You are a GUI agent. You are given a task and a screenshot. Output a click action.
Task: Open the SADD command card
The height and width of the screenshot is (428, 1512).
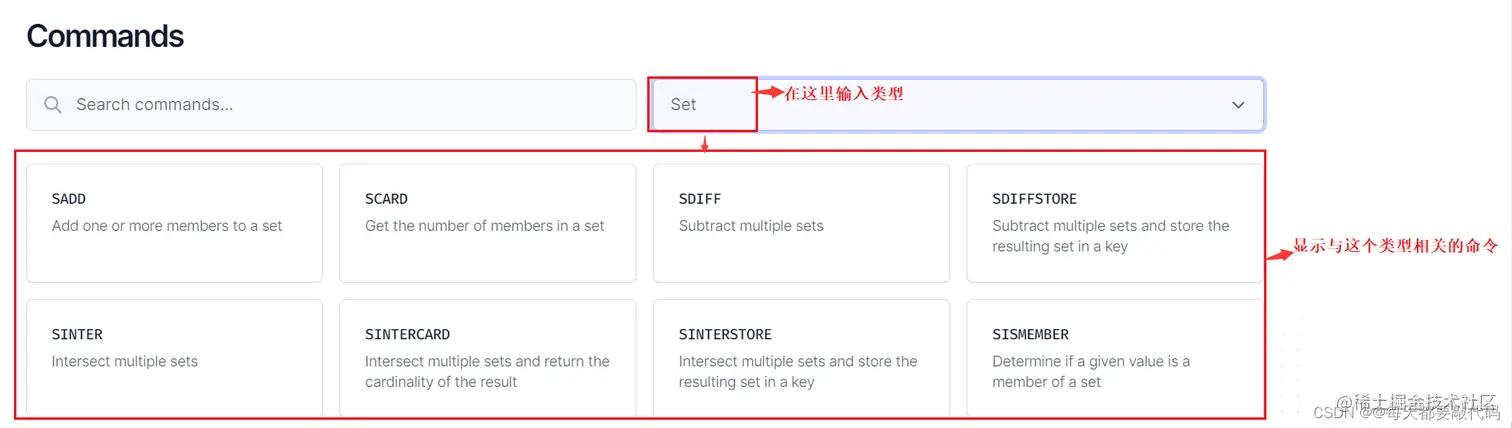174,222
